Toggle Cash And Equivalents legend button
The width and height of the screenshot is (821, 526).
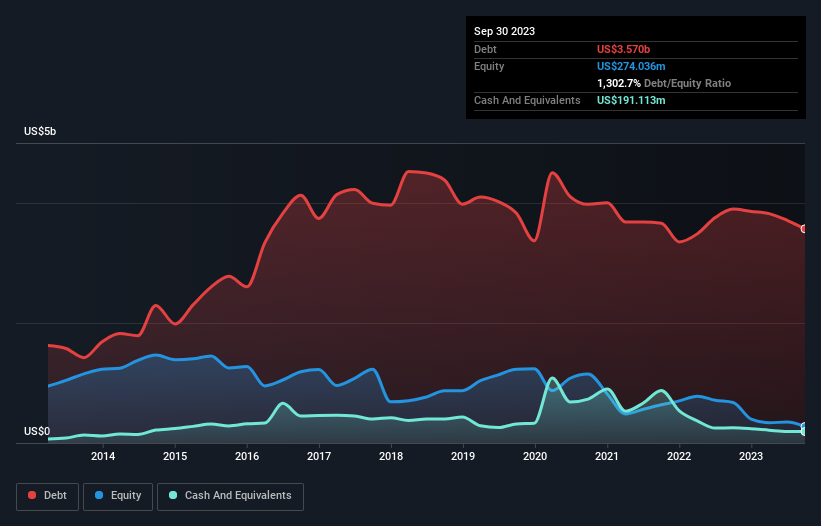click(x=230, y=496)
